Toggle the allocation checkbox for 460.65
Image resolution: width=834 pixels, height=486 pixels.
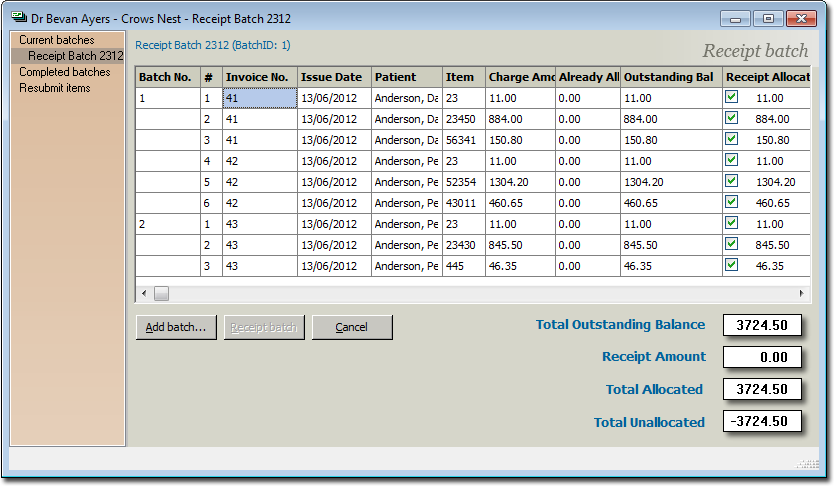point(731,203)
